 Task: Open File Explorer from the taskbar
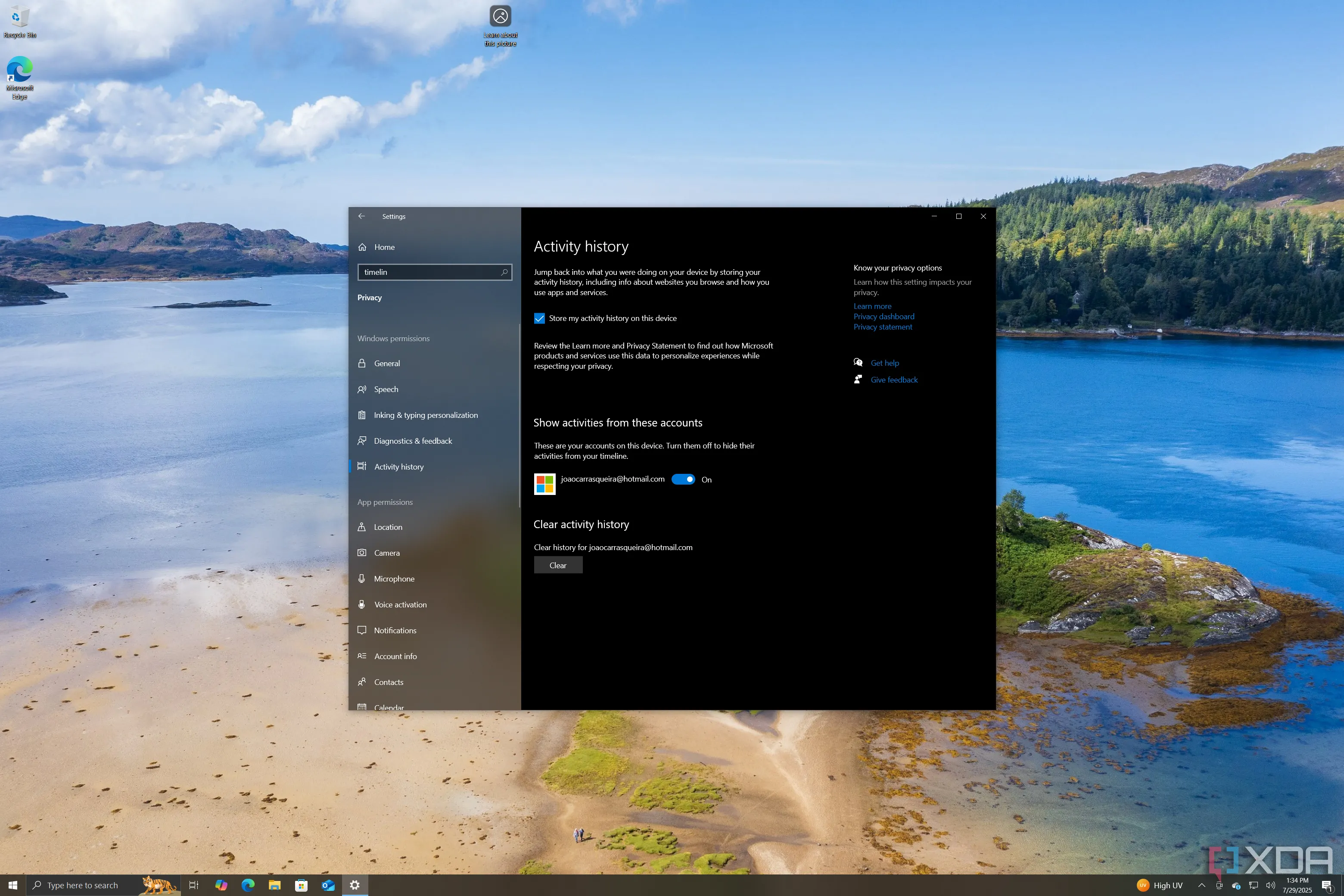click(275, 885)
